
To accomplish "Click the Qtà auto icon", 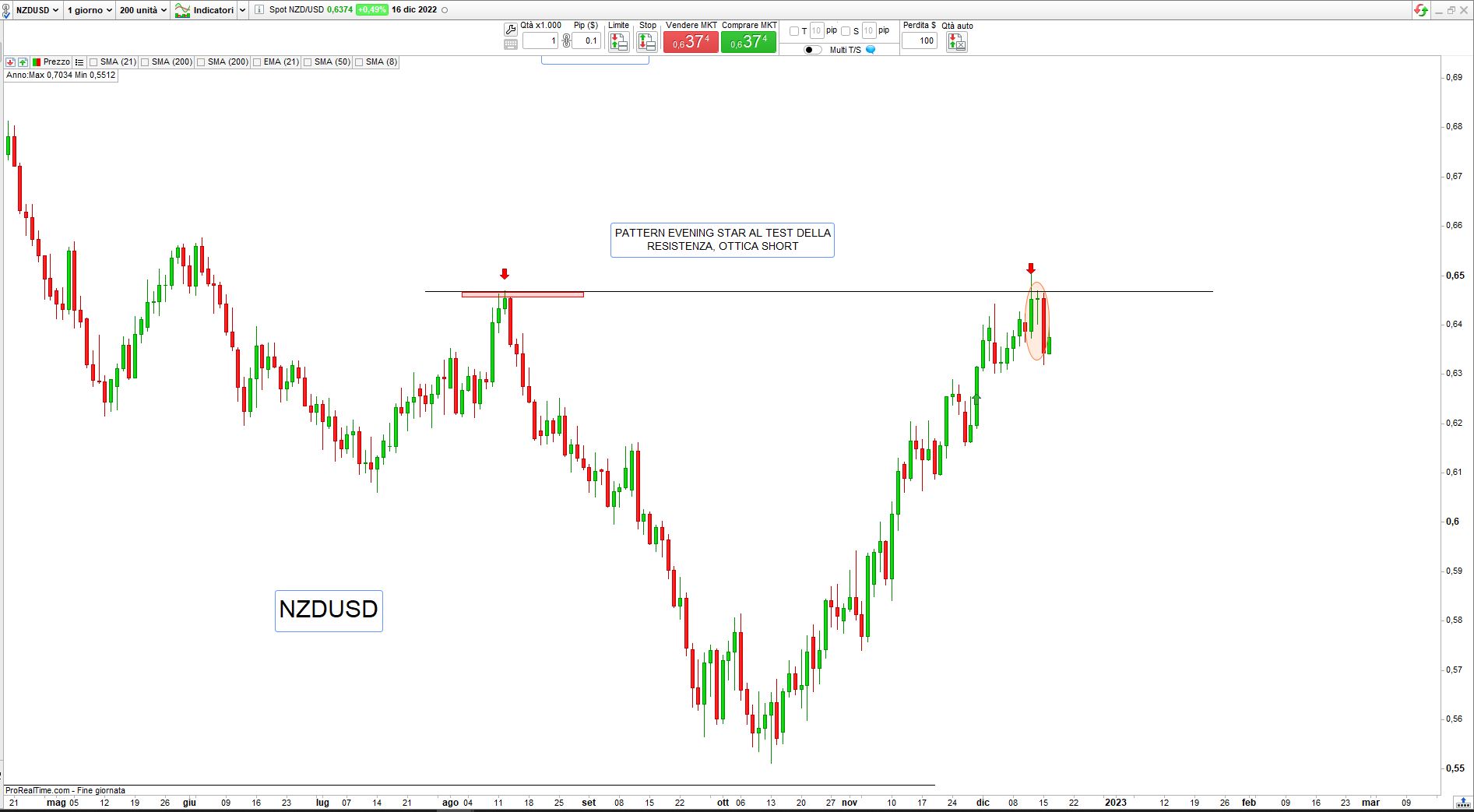I will coord(956,43).
